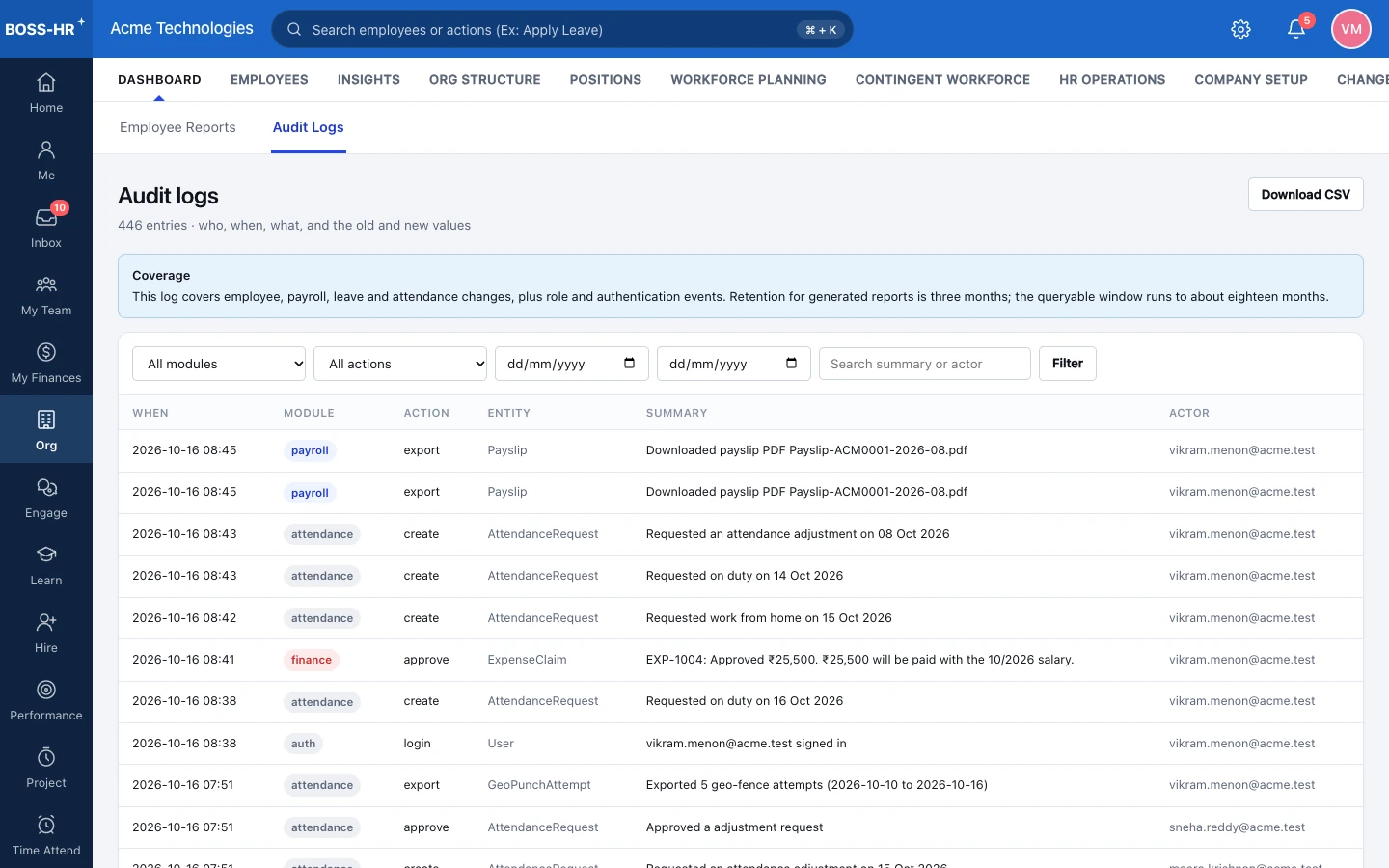Click the GeoPunchAttempt entity cell
Screen dimensions: 1389x868
[x=539, y=785]
